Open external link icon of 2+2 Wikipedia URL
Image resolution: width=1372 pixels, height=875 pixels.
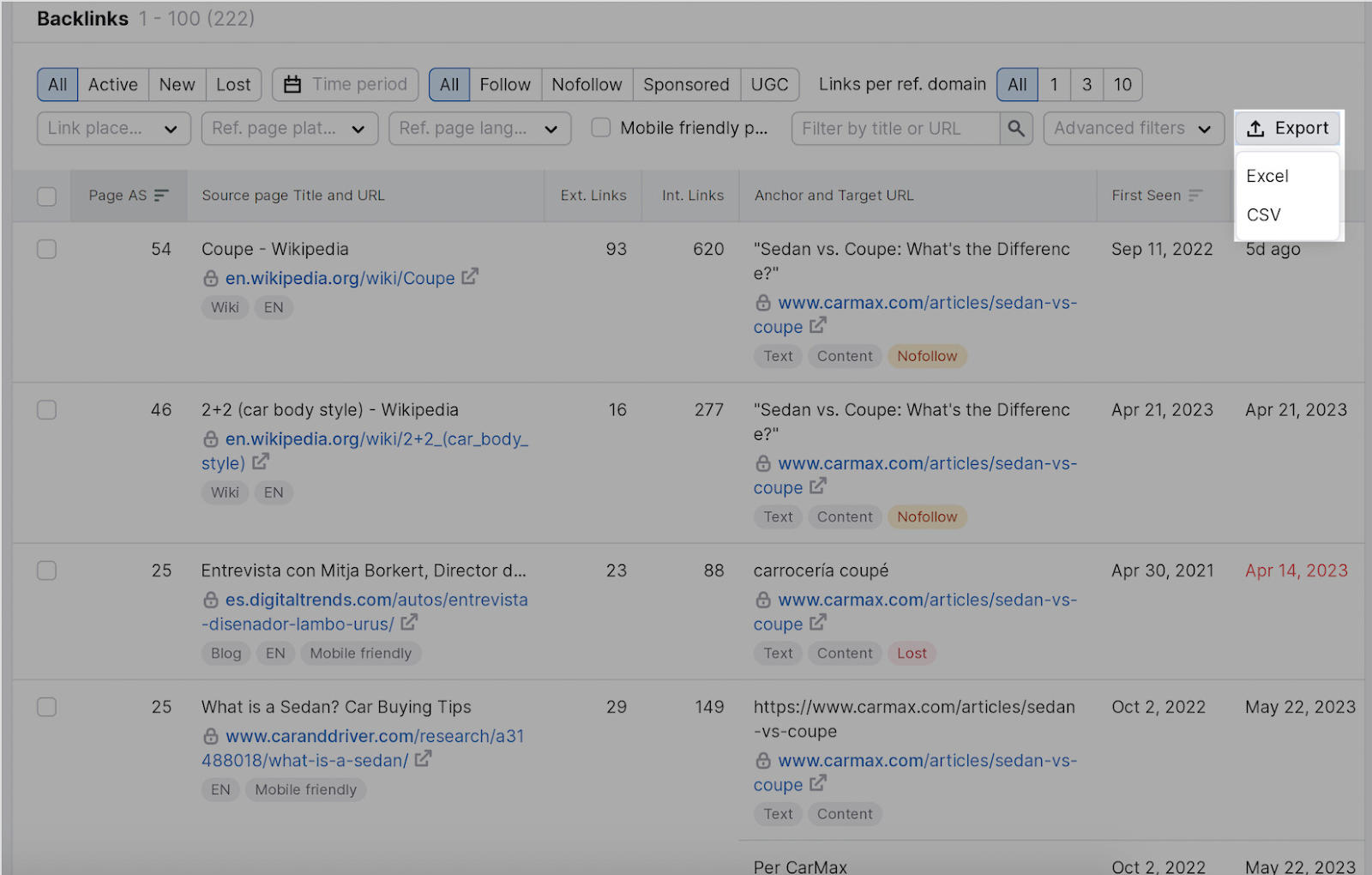coord(261,462)
